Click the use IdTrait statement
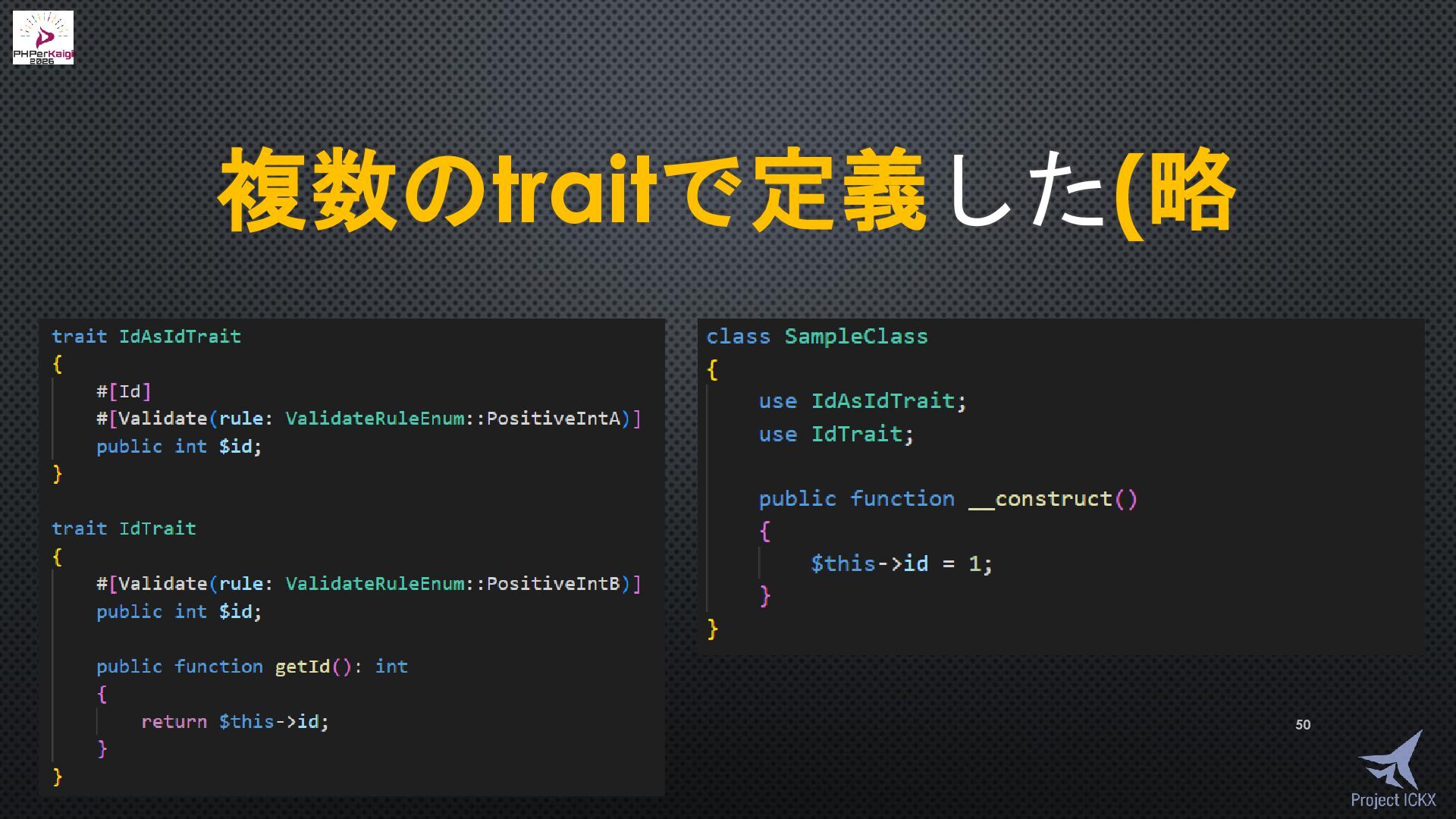Screen dimensions: 1456x819 (x=836, y=435)
